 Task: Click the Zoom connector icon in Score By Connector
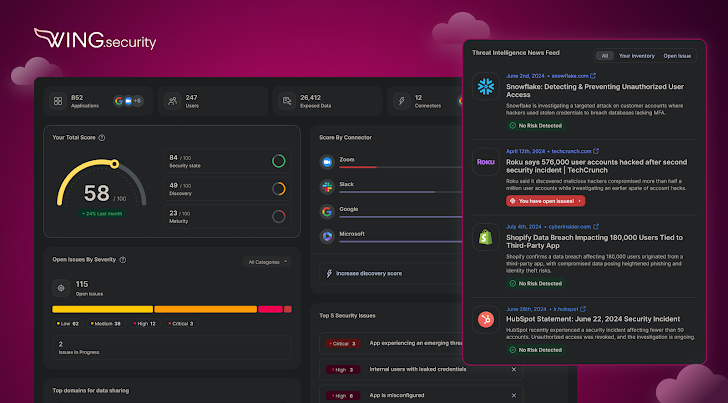click(327, 162)
